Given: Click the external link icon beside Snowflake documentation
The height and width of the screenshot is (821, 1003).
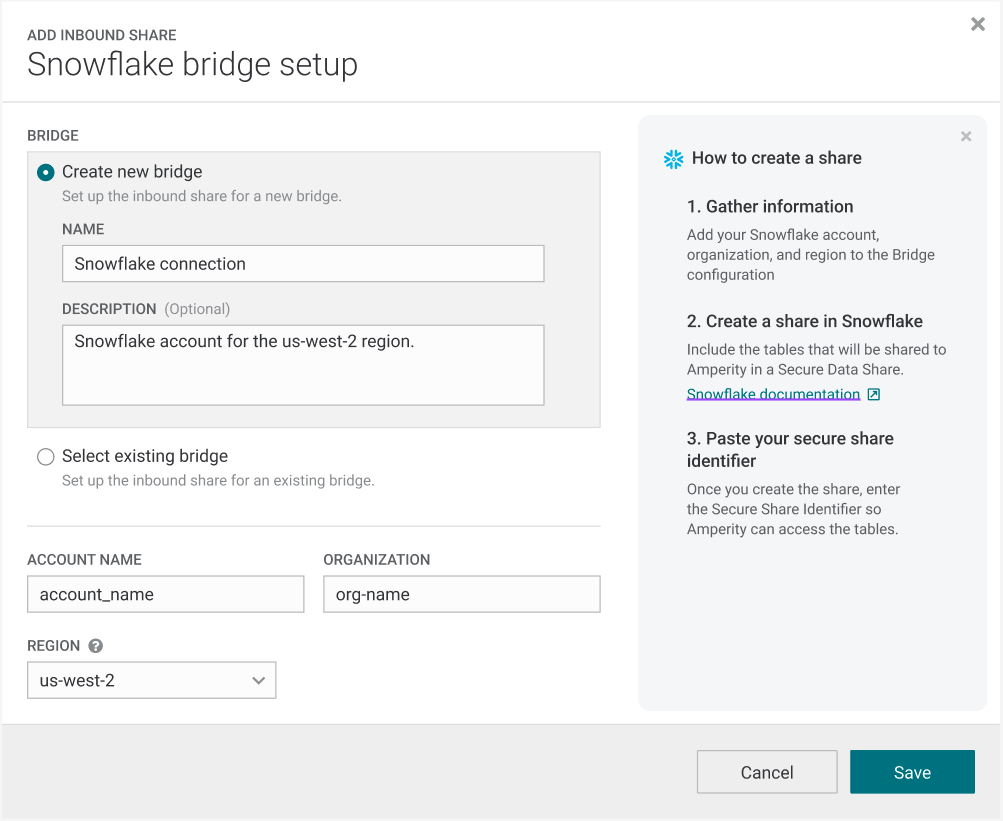Looking at the screenshot, I should [x=873, y=395].
